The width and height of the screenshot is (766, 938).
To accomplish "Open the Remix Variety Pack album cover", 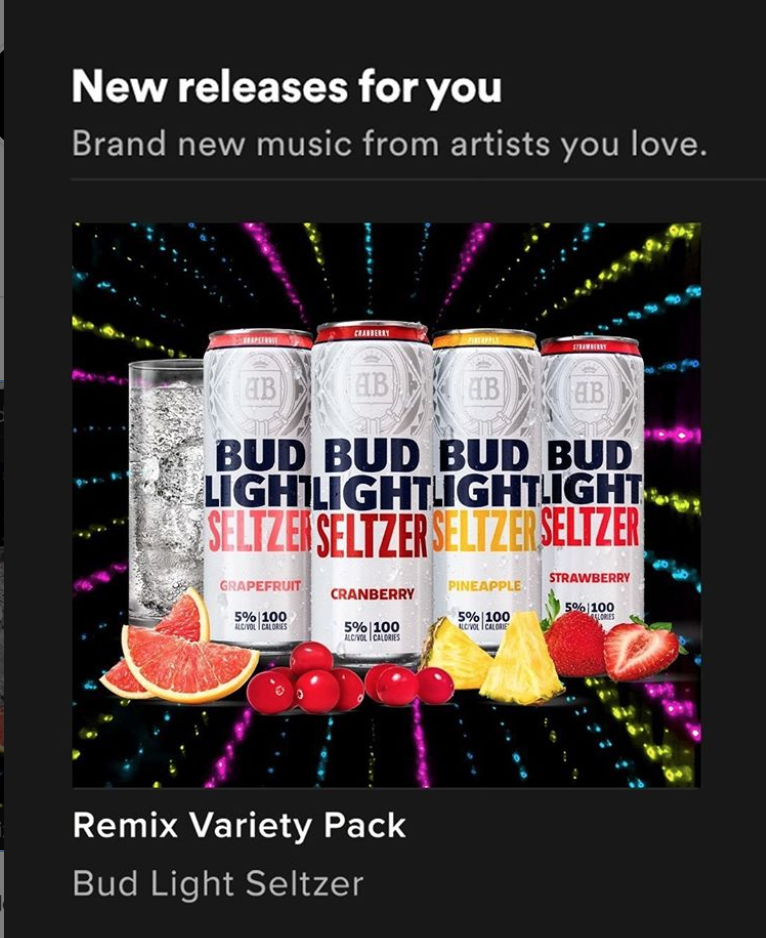I will point(386,505).
